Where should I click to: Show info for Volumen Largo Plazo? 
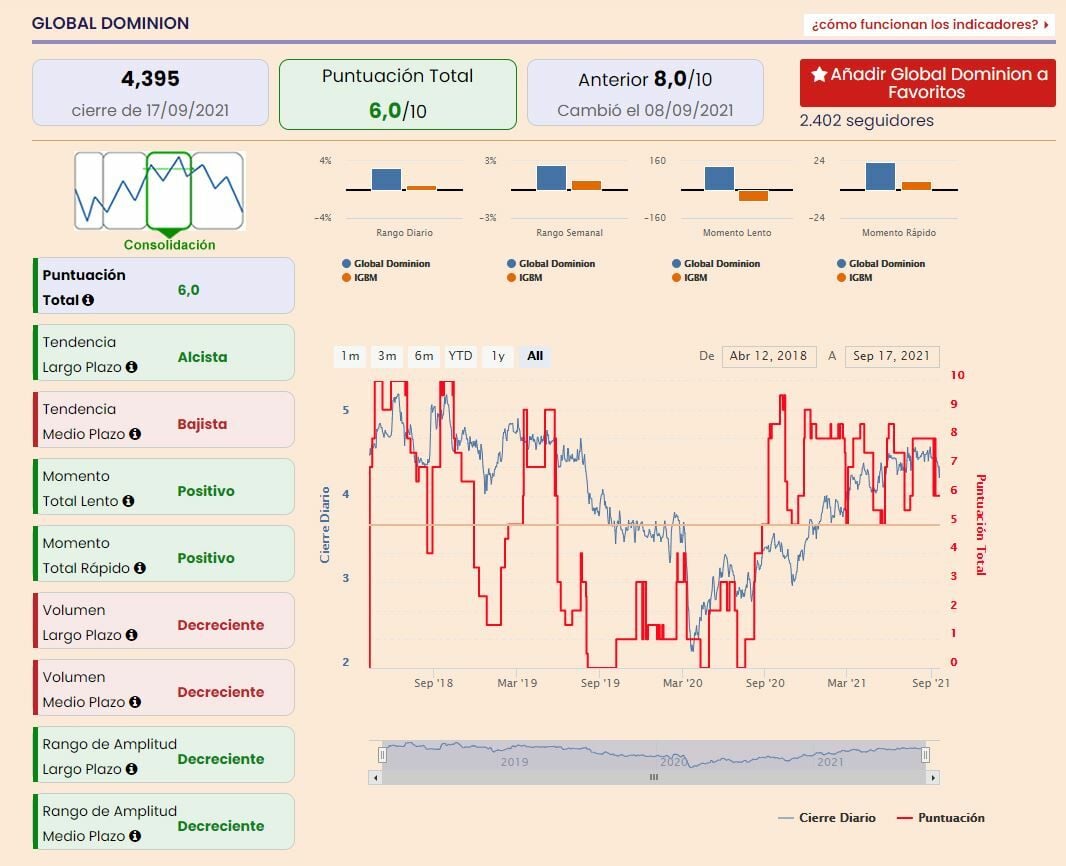[132, 635]
